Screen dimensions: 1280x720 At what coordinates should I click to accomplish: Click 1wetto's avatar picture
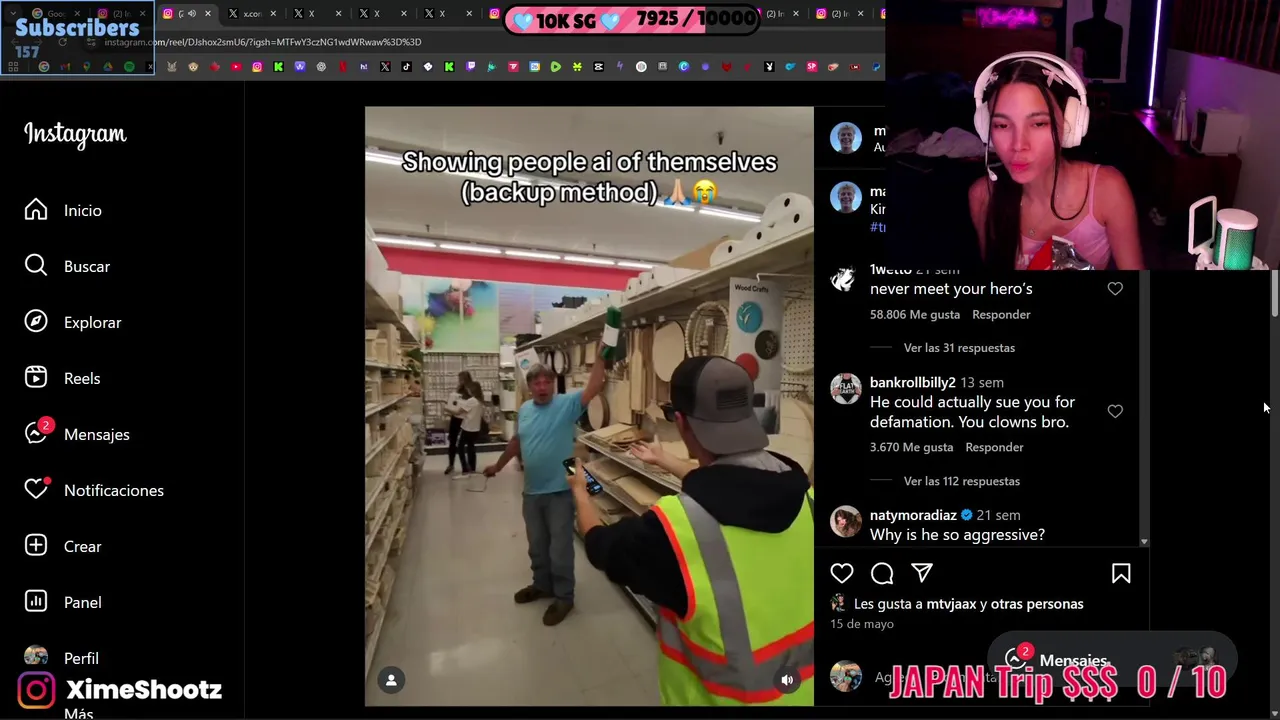845,279
